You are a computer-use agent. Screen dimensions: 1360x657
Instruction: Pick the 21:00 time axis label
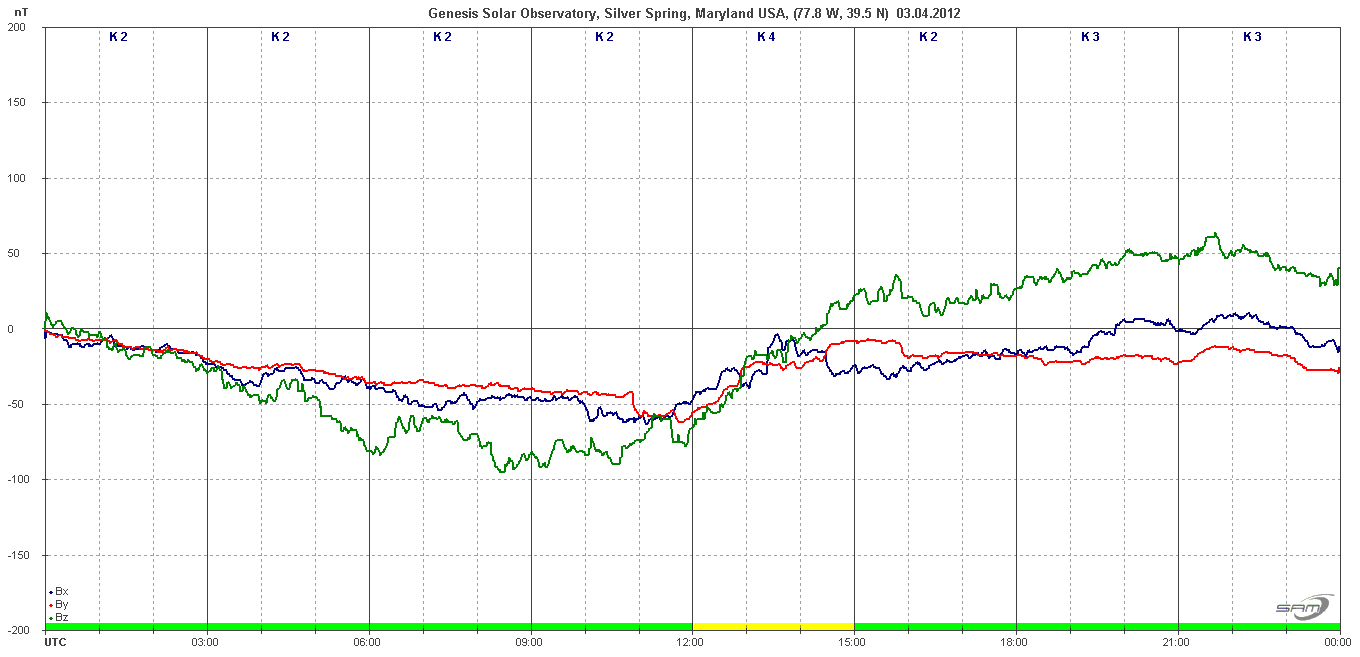tap(1178, 641)
